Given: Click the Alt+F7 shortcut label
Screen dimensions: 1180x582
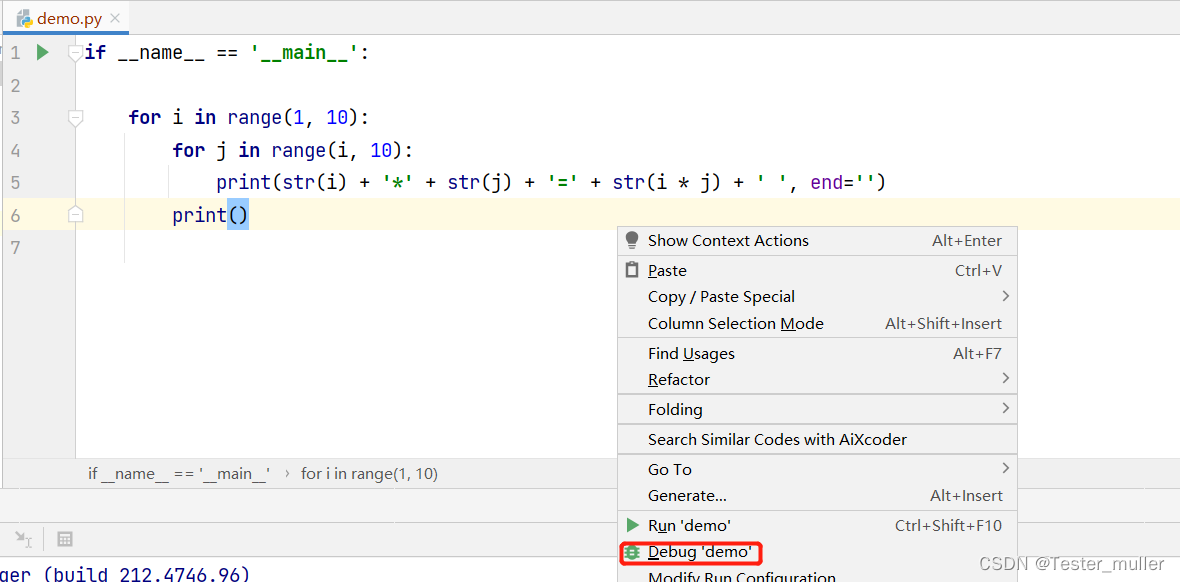Looking at the screenshot, I should pyautogui.click(x=978, y=353).
